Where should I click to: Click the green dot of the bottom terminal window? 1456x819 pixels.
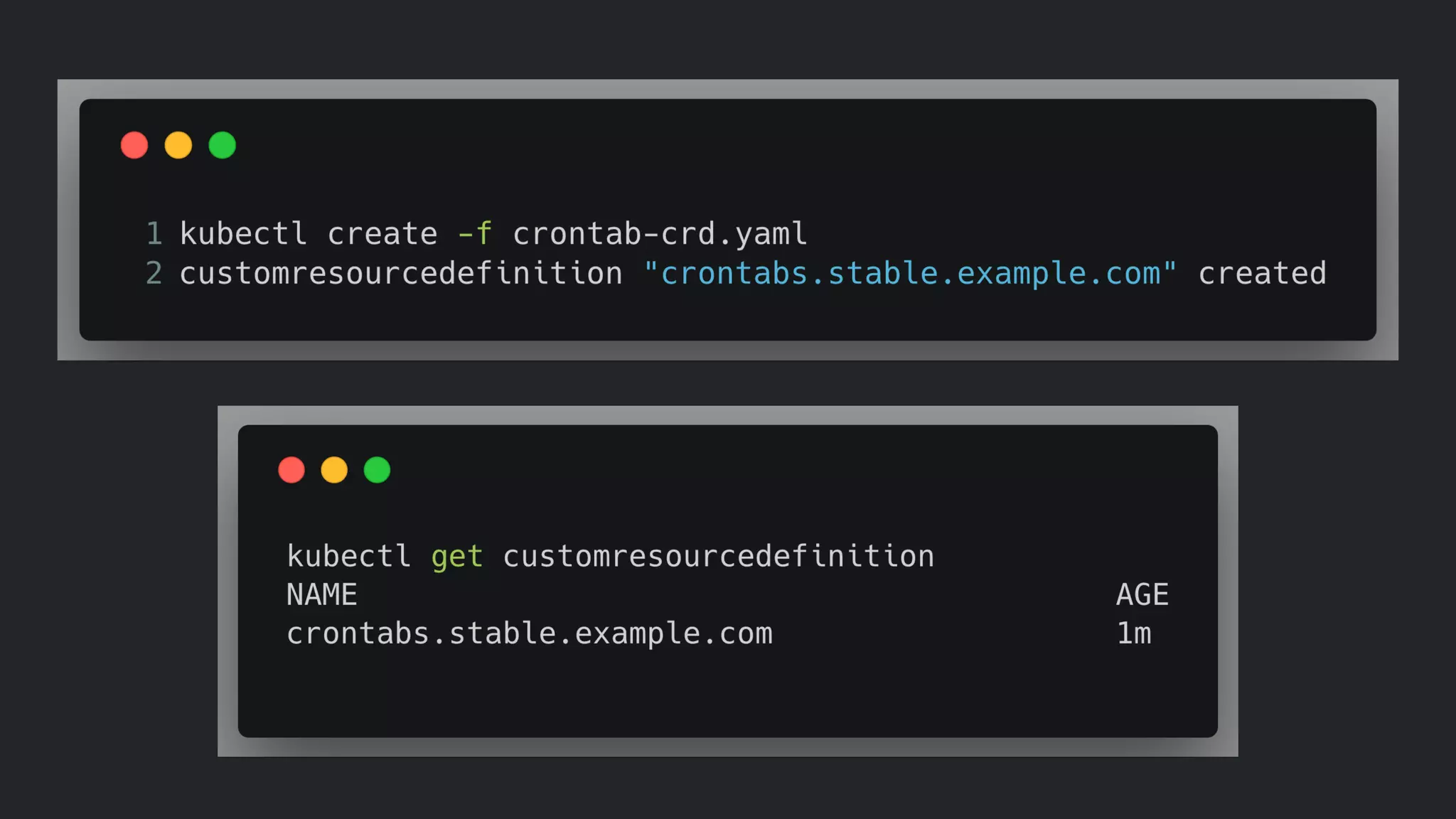pos(377,470)
